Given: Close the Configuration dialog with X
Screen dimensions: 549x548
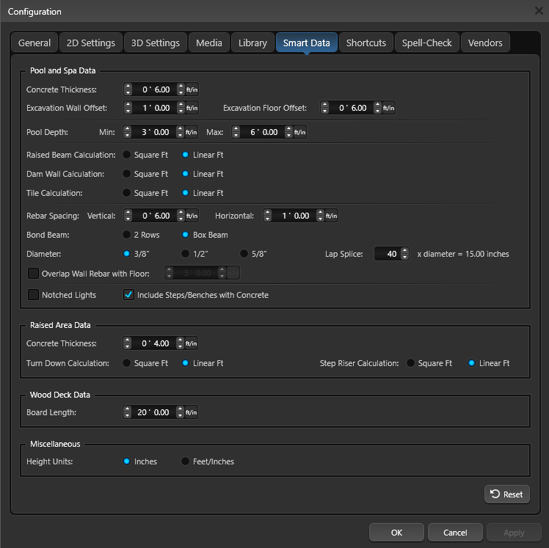Looking at the screenshot, I should pos(539,11).
